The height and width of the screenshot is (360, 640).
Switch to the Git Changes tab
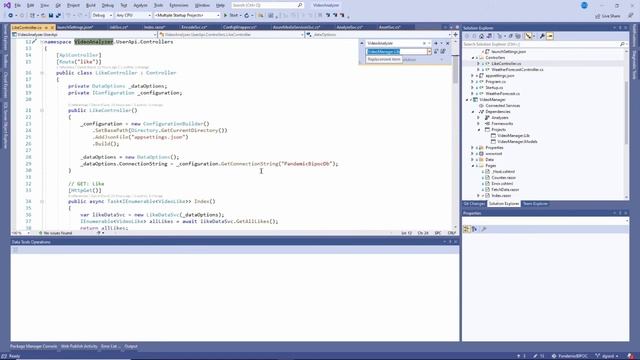[474, 204]
